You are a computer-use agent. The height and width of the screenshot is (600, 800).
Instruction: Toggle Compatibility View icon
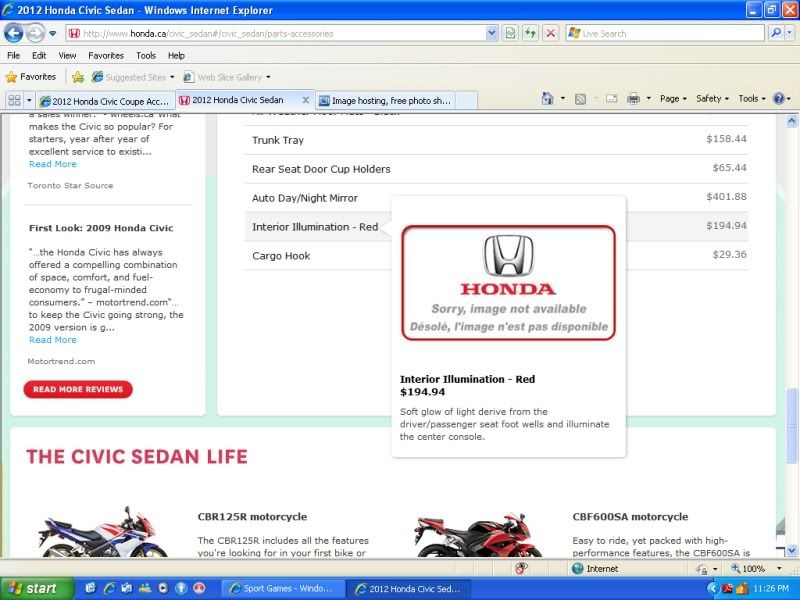tap(510, 33)
